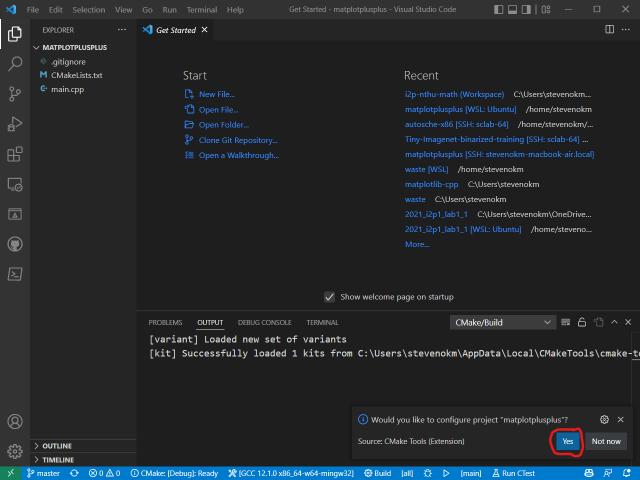Click the remote window indicator in status bar
This screenshot has height=480, width=640.
pos(10,473)
